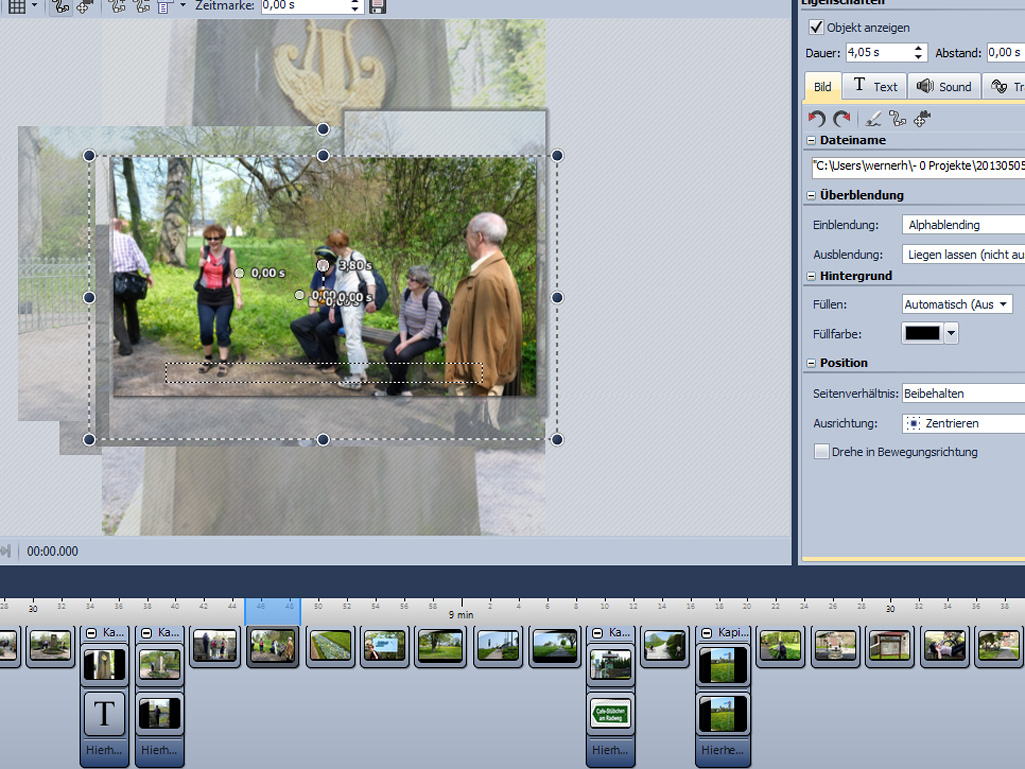Viewport: 1025px width, 769px height.
Task: Collapse the Dateiname section
Action: (811, 141)
